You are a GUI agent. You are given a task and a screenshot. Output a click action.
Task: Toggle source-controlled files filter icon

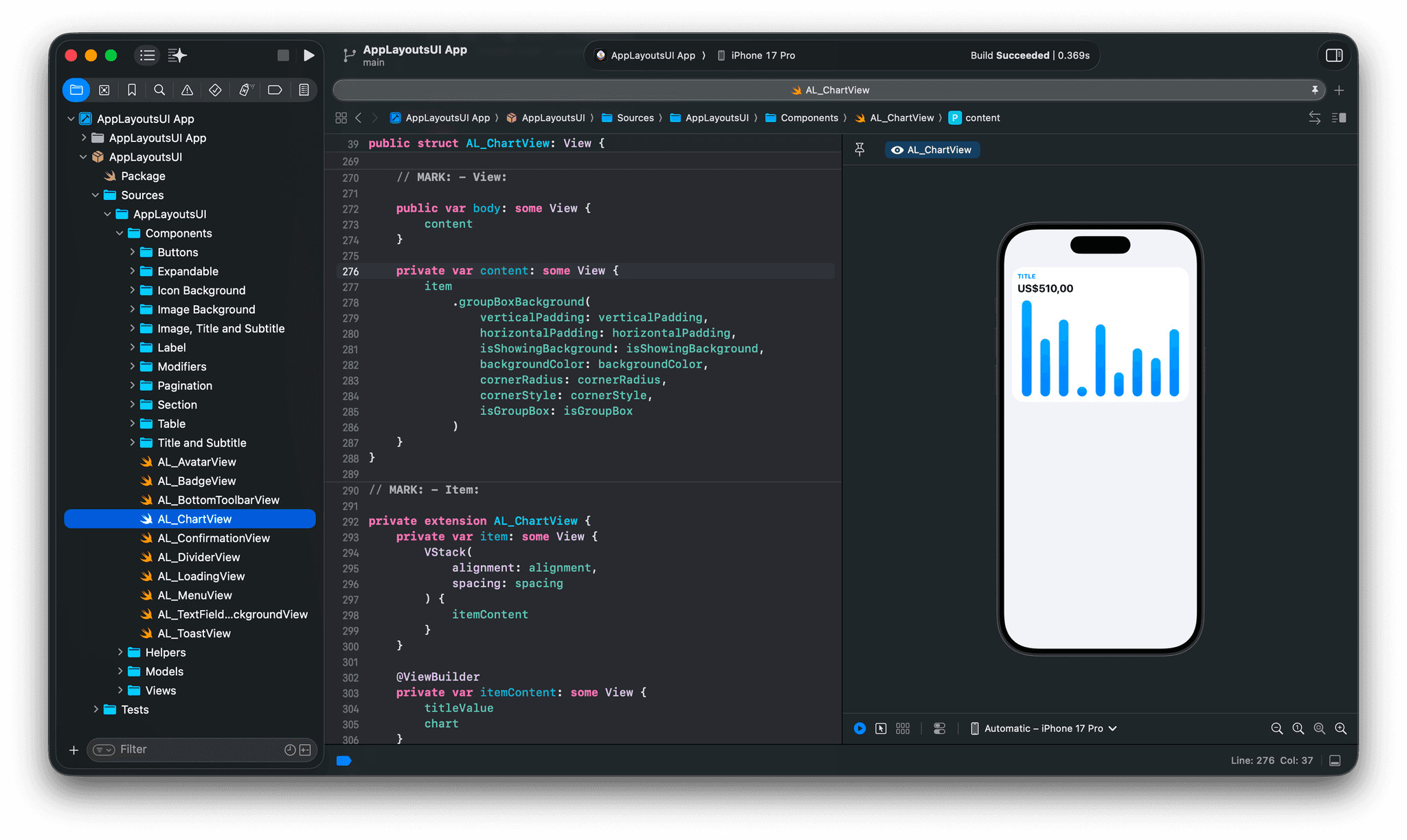coord(305,750)
